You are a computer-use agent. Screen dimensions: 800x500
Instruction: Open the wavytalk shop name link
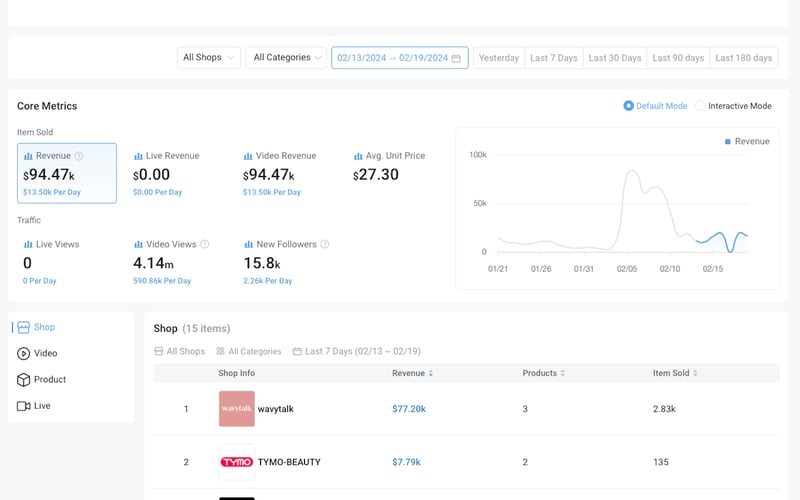click(x=276, y=409)
